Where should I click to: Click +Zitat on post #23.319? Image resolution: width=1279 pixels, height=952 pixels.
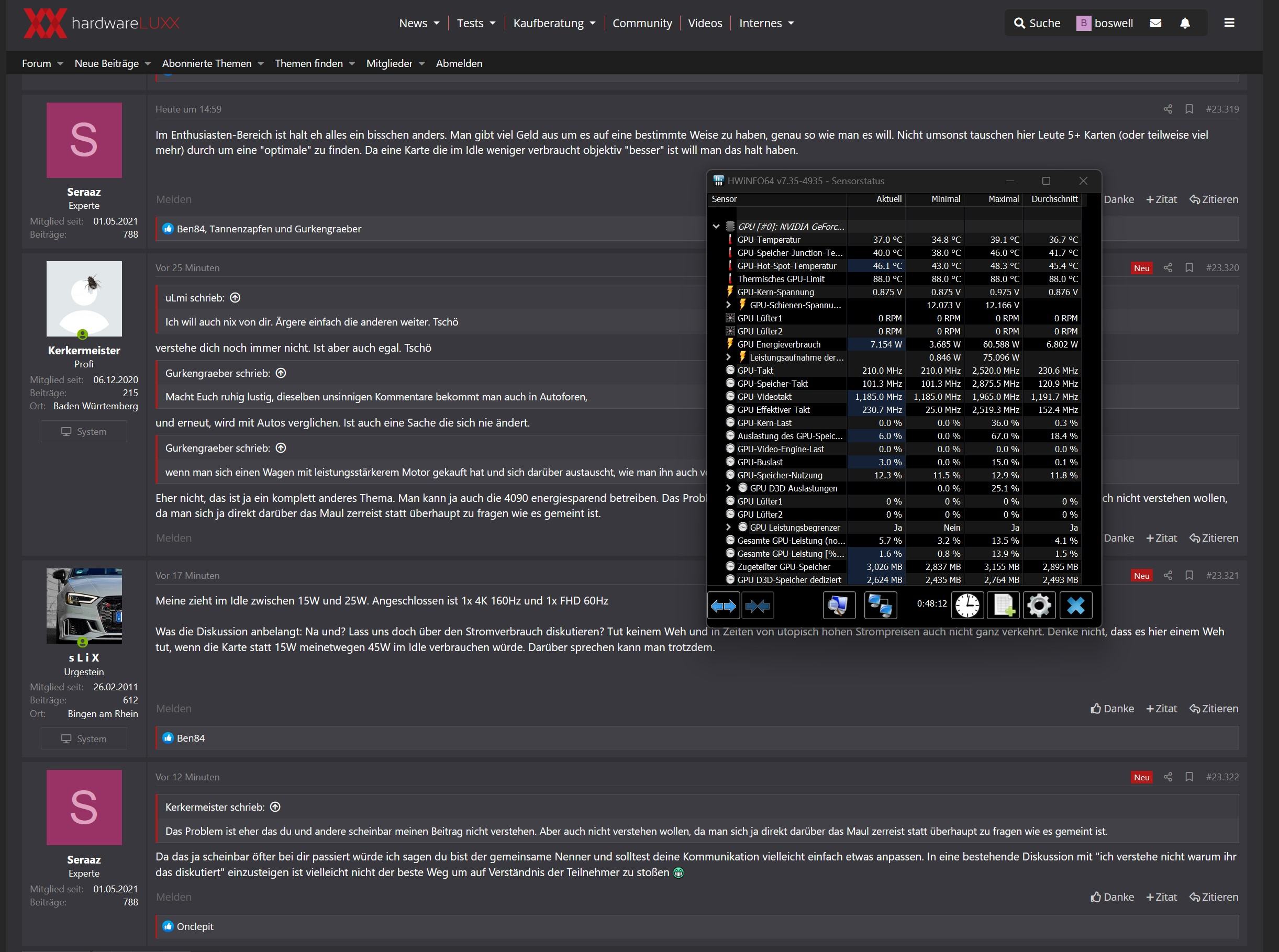point(1161,199)
